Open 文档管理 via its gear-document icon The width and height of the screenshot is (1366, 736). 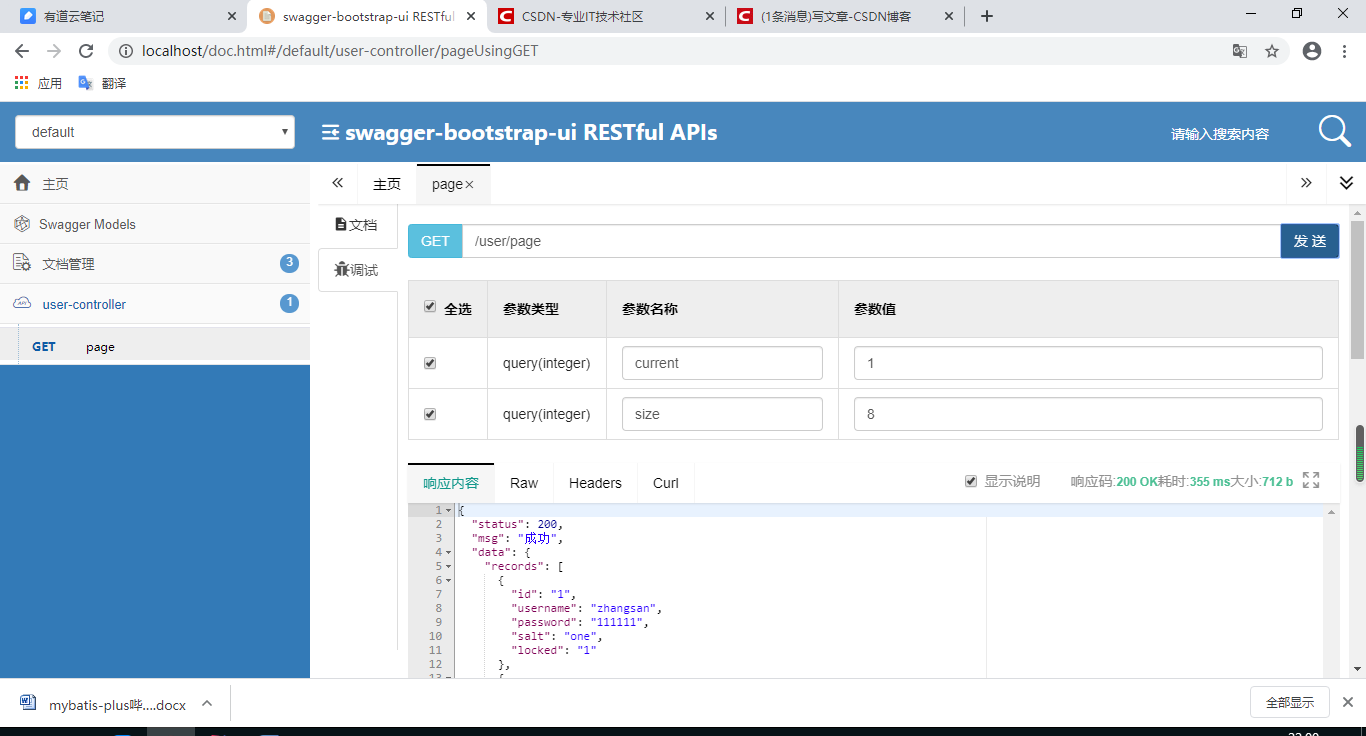[x=21, y=263]
